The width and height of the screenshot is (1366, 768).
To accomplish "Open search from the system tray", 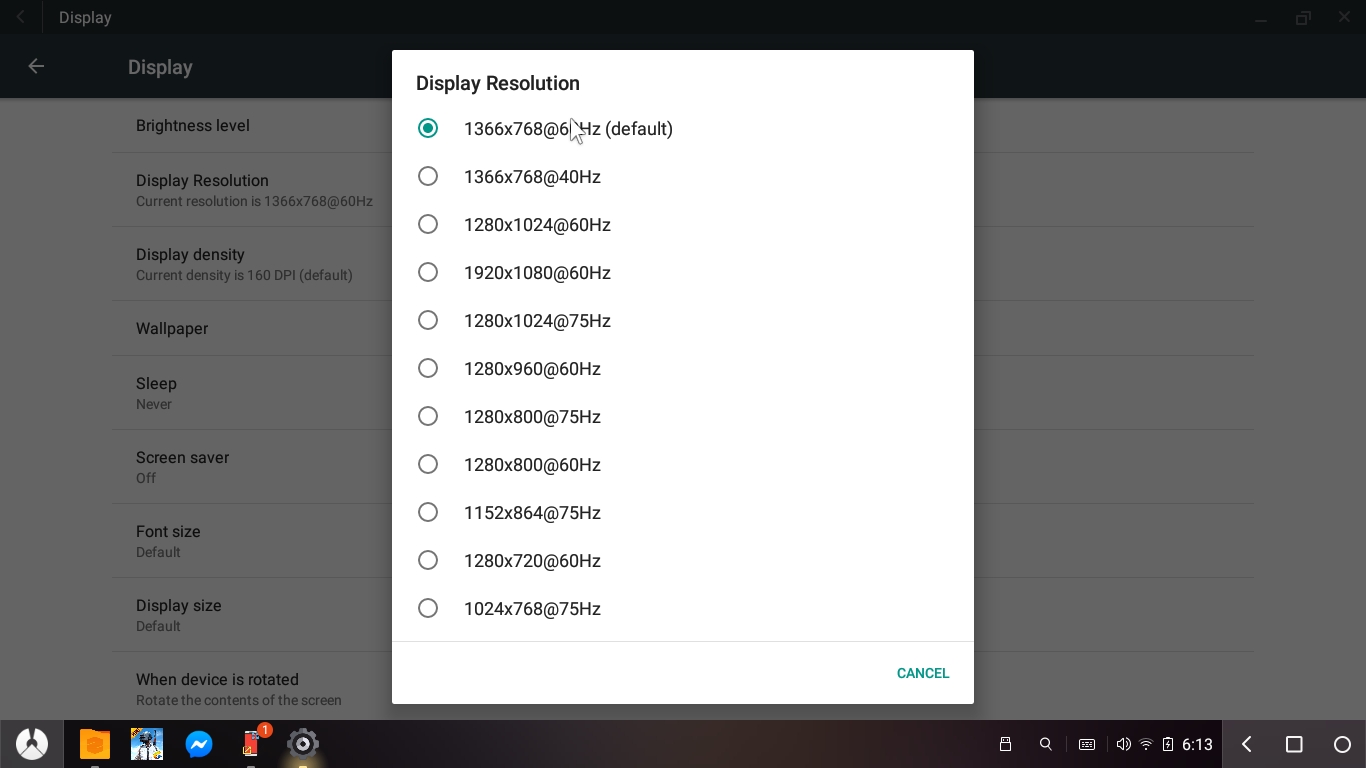I will [1045, 744].
